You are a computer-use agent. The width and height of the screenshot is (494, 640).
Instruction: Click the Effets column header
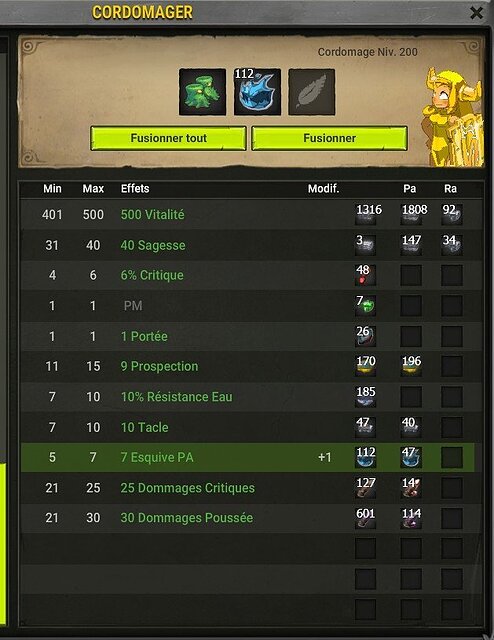[x=135, y=189]
